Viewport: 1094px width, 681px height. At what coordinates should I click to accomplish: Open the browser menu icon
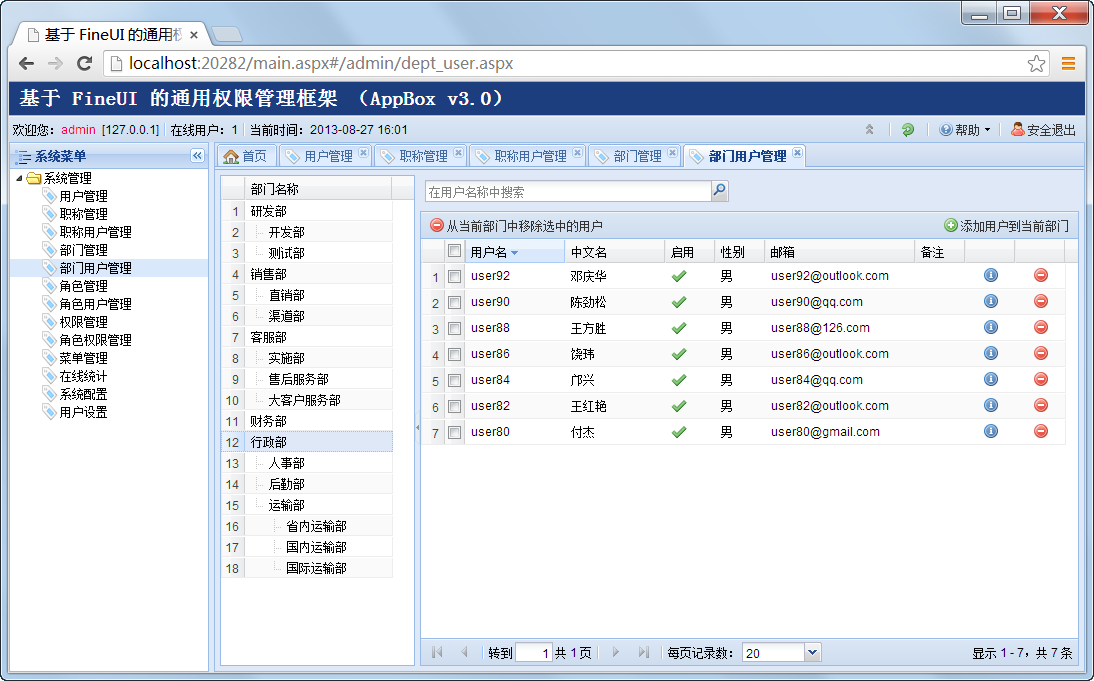1068,63
